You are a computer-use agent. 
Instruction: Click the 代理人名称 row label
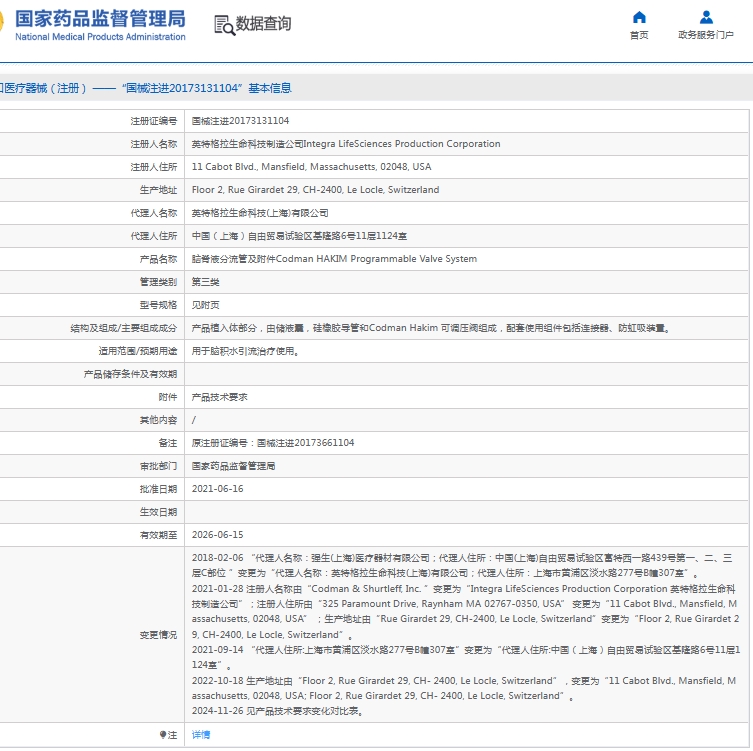pyautogui.click(x=154, y=213)
